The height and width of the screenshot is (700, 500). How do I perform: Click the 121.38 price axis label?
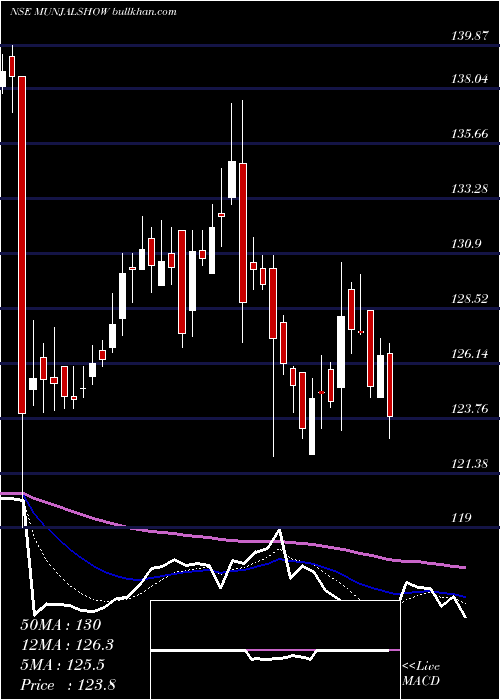coord(469,464)
